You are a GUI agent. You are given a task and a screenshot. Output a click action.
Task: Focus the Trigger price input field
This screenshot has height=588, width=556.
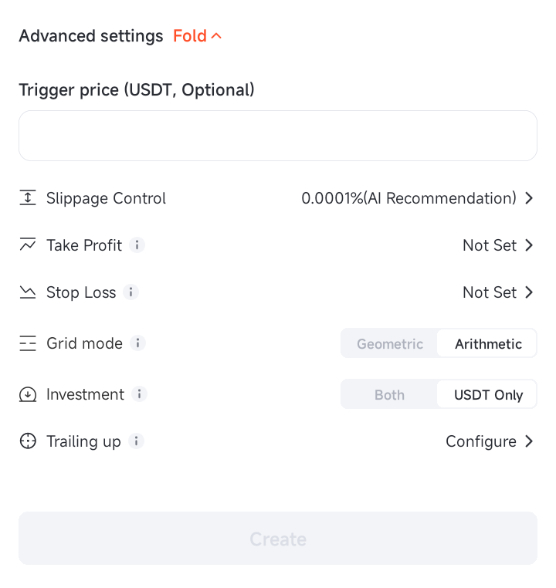point(278,135)
